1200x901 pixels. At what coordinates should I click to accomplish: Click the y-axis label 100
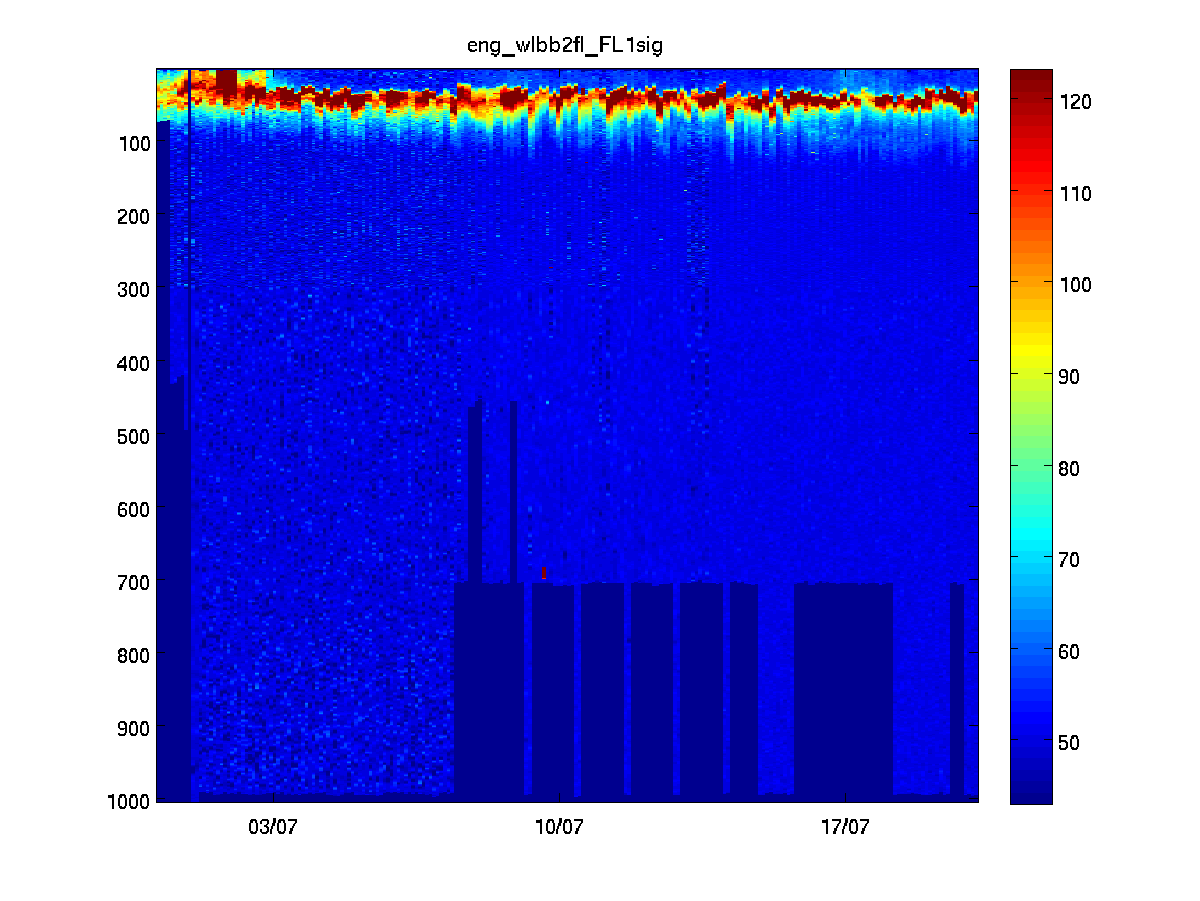(x=135, y=143)
